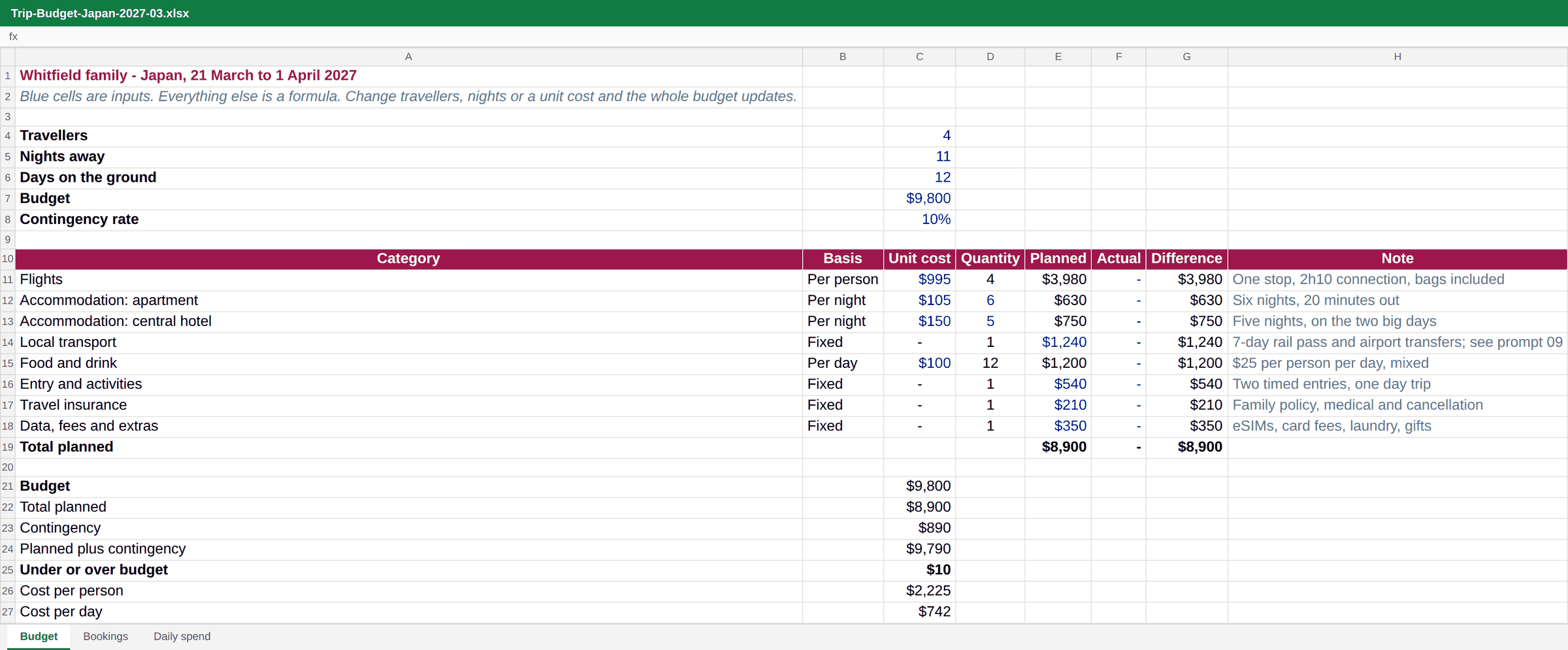Select row 10 header number
This screenshot has width=1568, height=650.
click(x=8, y=259)
